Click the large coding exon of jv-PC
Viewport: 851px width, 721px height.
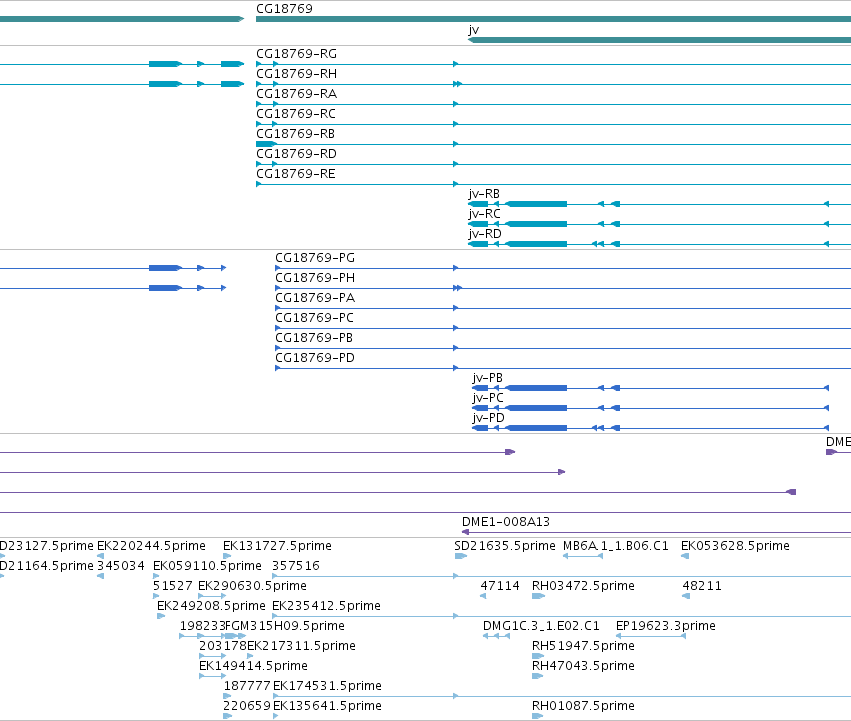[536, 408]
